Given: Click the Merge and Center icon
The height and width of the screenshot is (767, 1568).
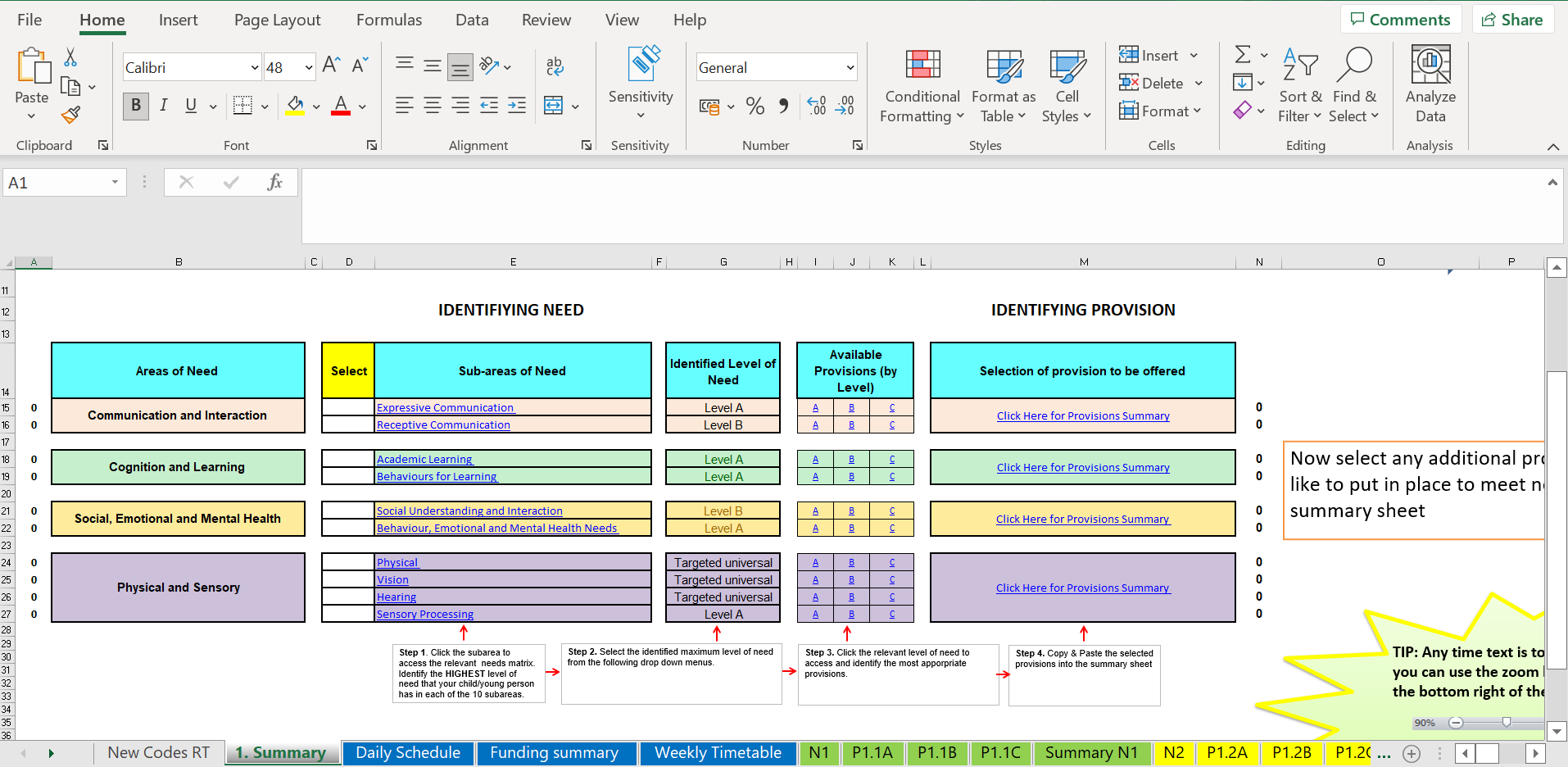Looking at the screenshot, I should click(554, 106).
